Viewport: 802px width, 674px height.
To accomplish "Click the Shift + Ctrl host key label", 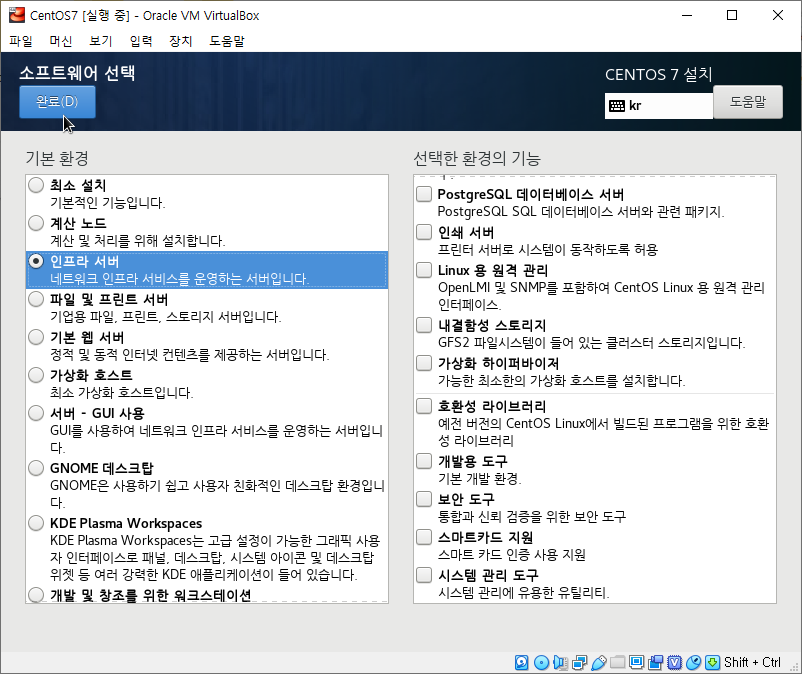I will (x=752, y=662).
